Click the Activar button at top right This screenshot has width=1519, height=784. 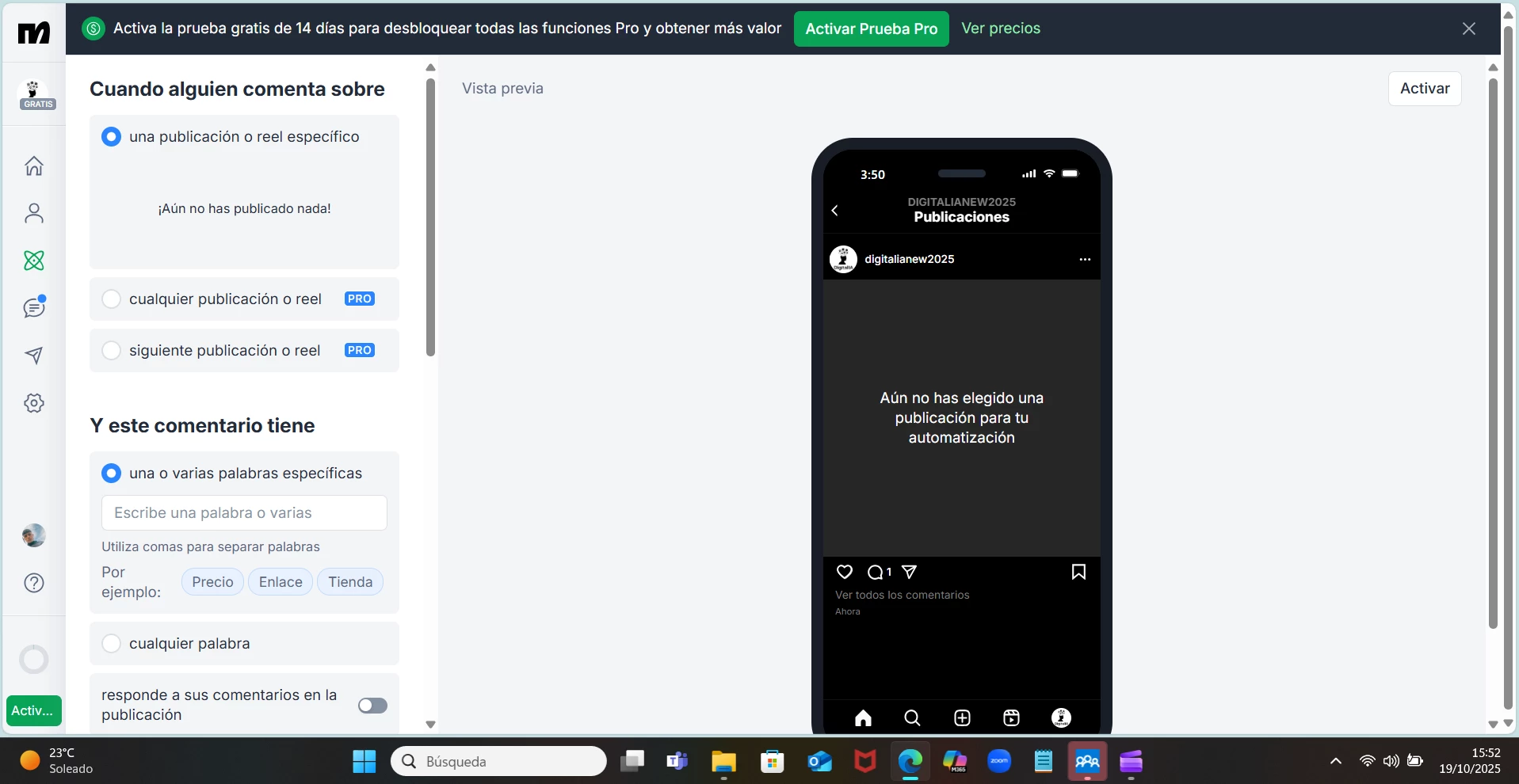pos(1425,88)
